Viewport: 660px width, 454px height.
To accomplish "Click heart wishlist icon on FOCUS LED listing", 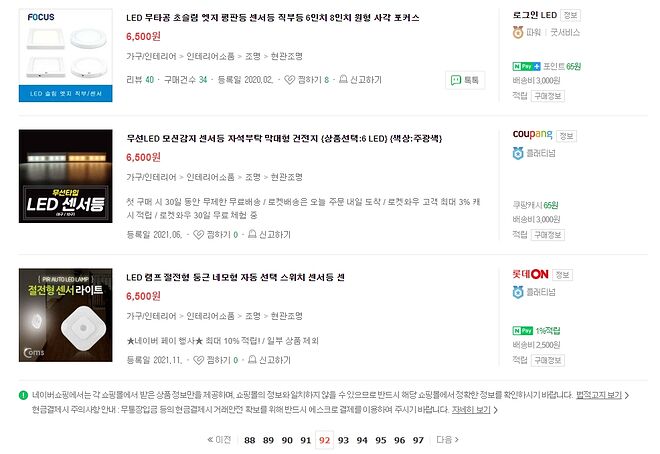I will (x=290, y=80).
